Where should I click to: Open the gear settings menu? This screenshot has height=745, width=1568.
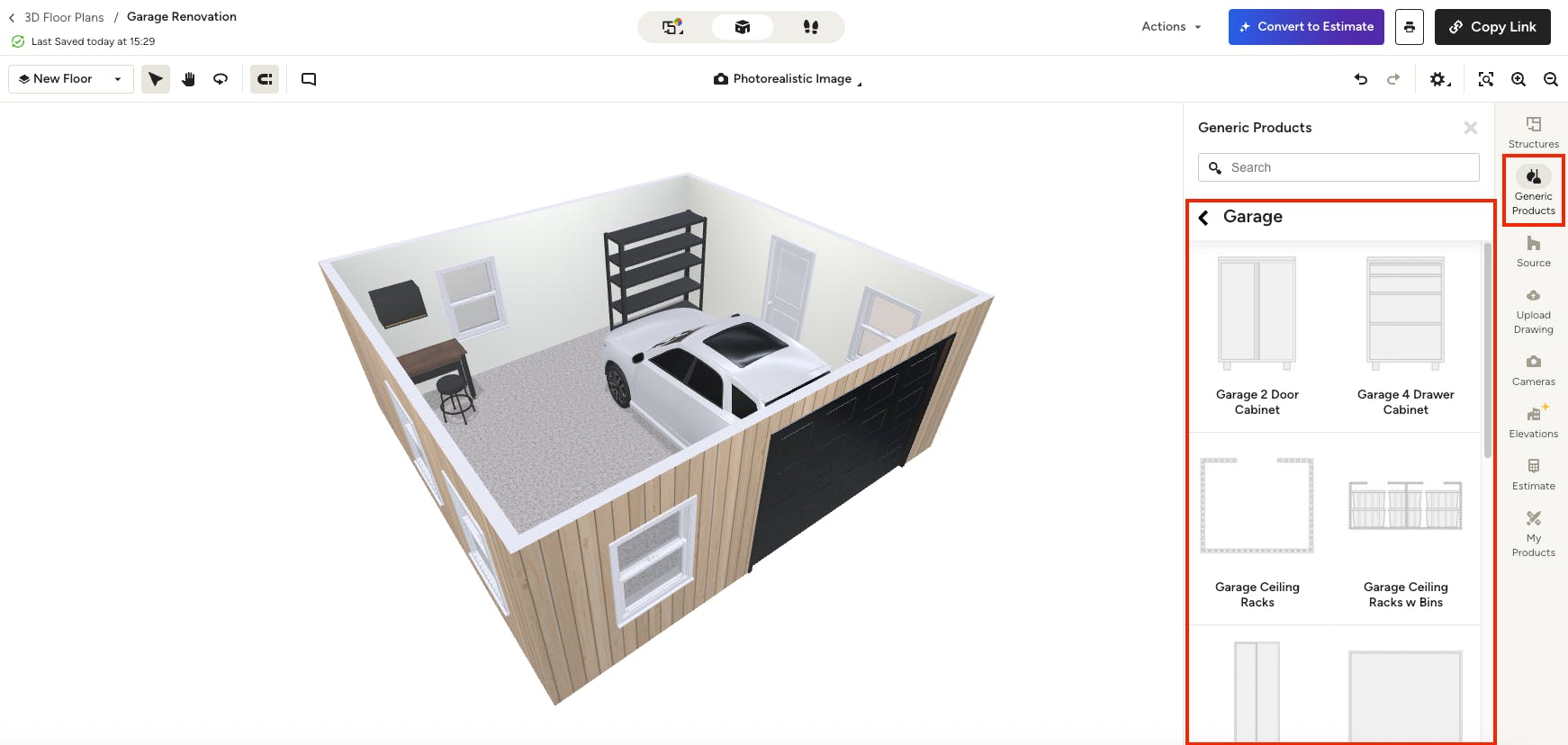pyautogui.click(x=1439, y=79)
